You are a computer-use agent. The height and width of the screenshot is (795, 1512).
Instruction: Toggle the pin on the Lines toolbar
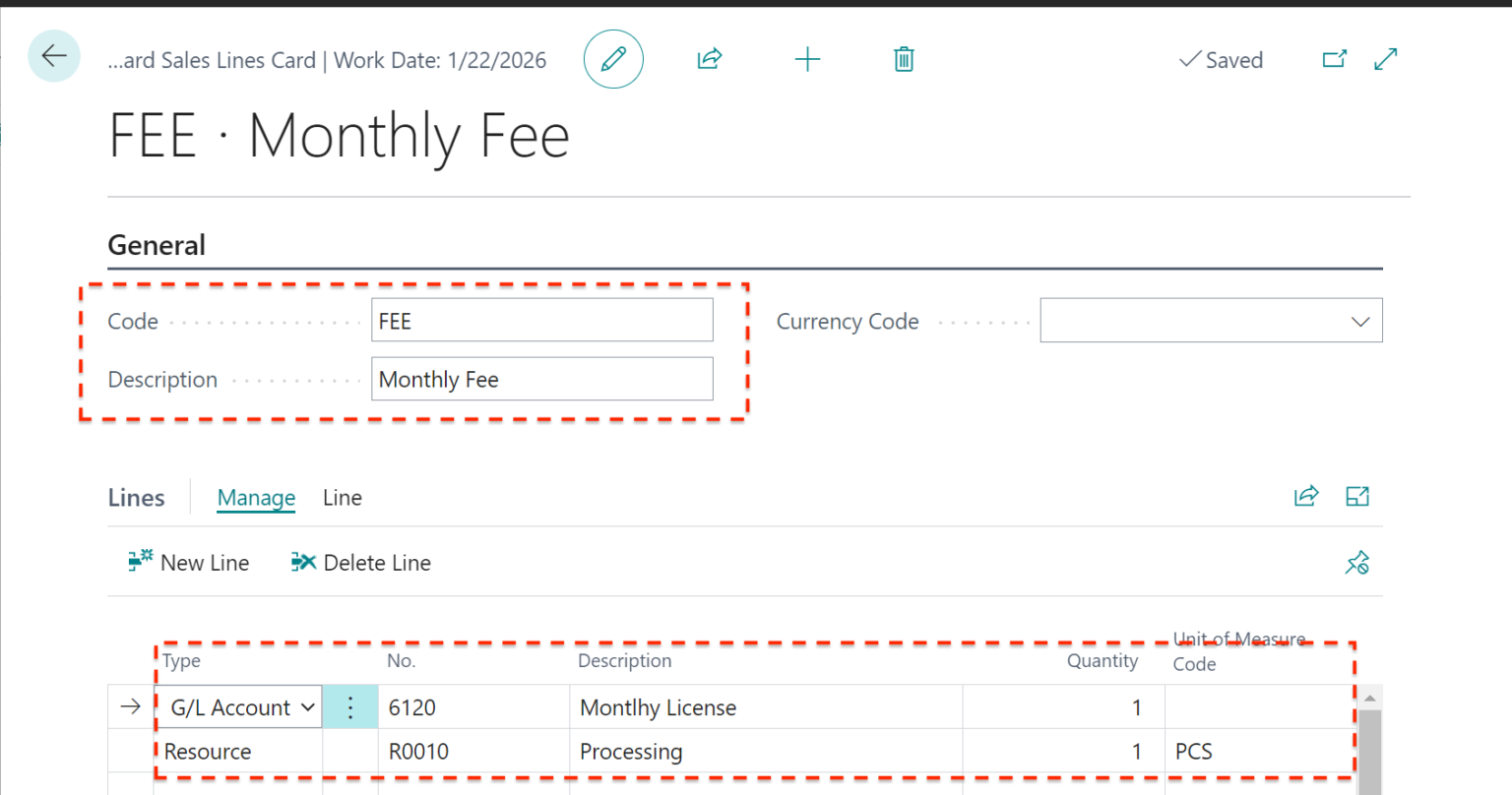[1357, 562]
